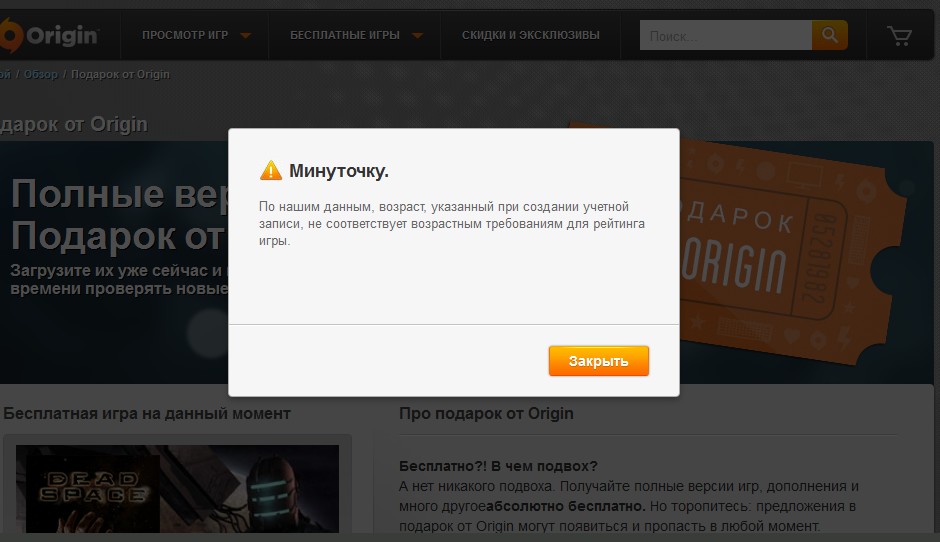Click the age requirement message text
940x542 pixels.
tap(451, 223)
